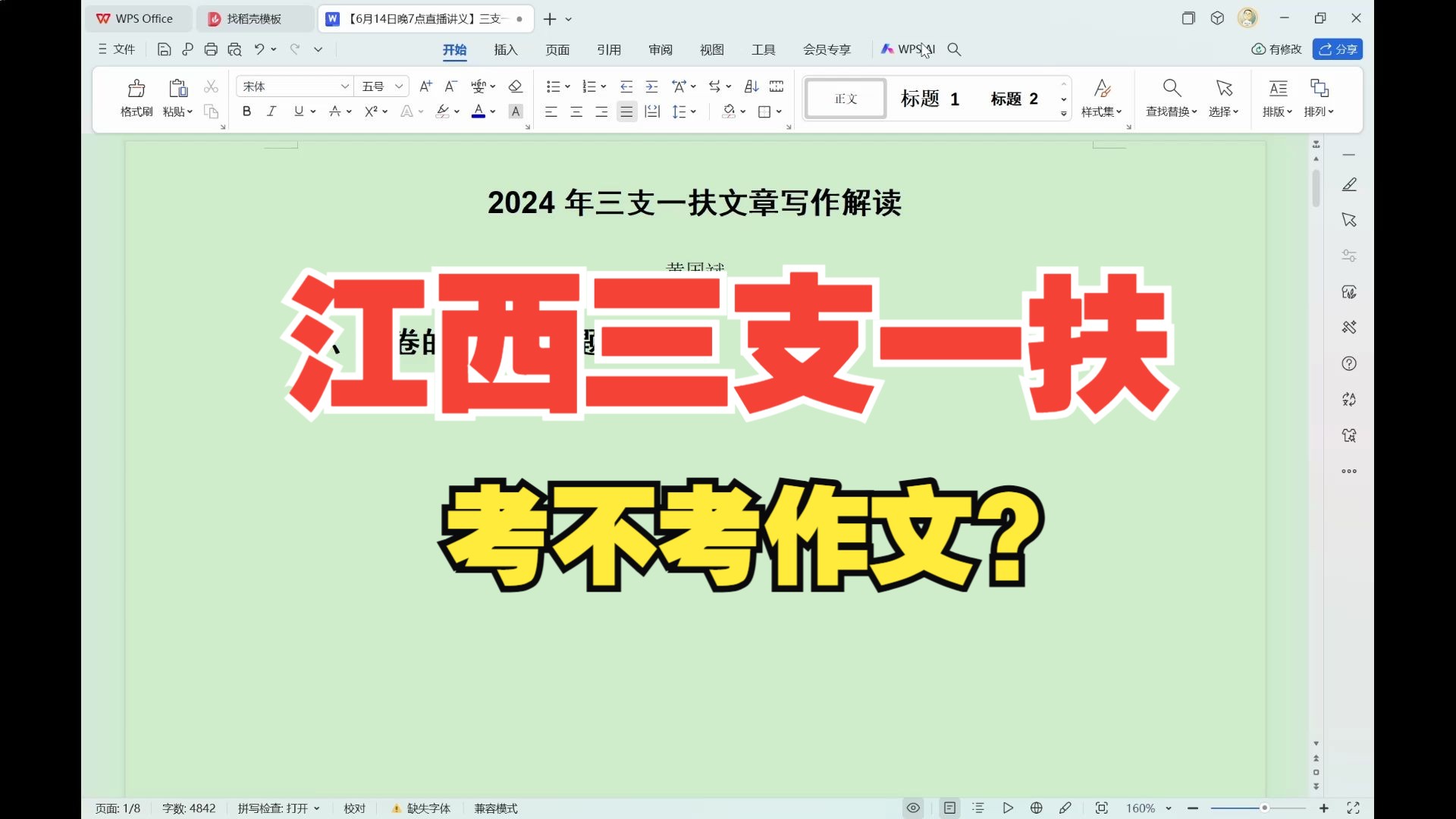Apply the Heading 2 (标题 2) style
Screen dimensions: 1456x819
coord(1014,99)
